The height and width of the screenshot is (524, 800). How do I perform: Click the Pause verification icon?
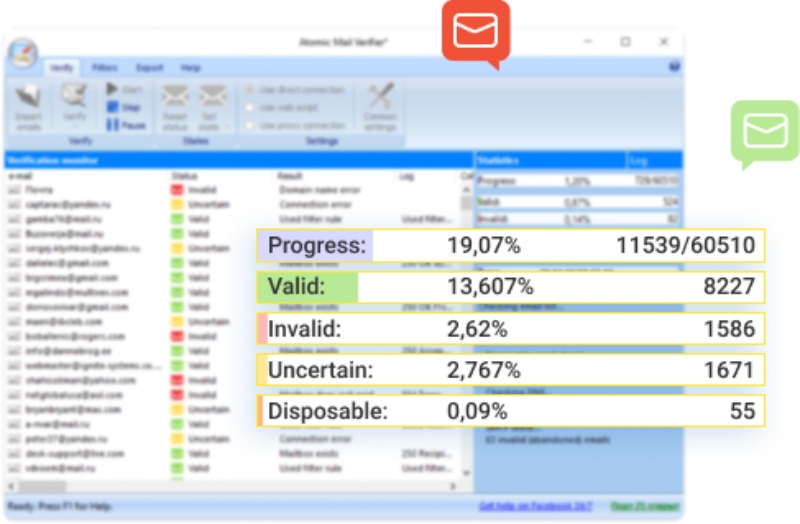[113, 125]
